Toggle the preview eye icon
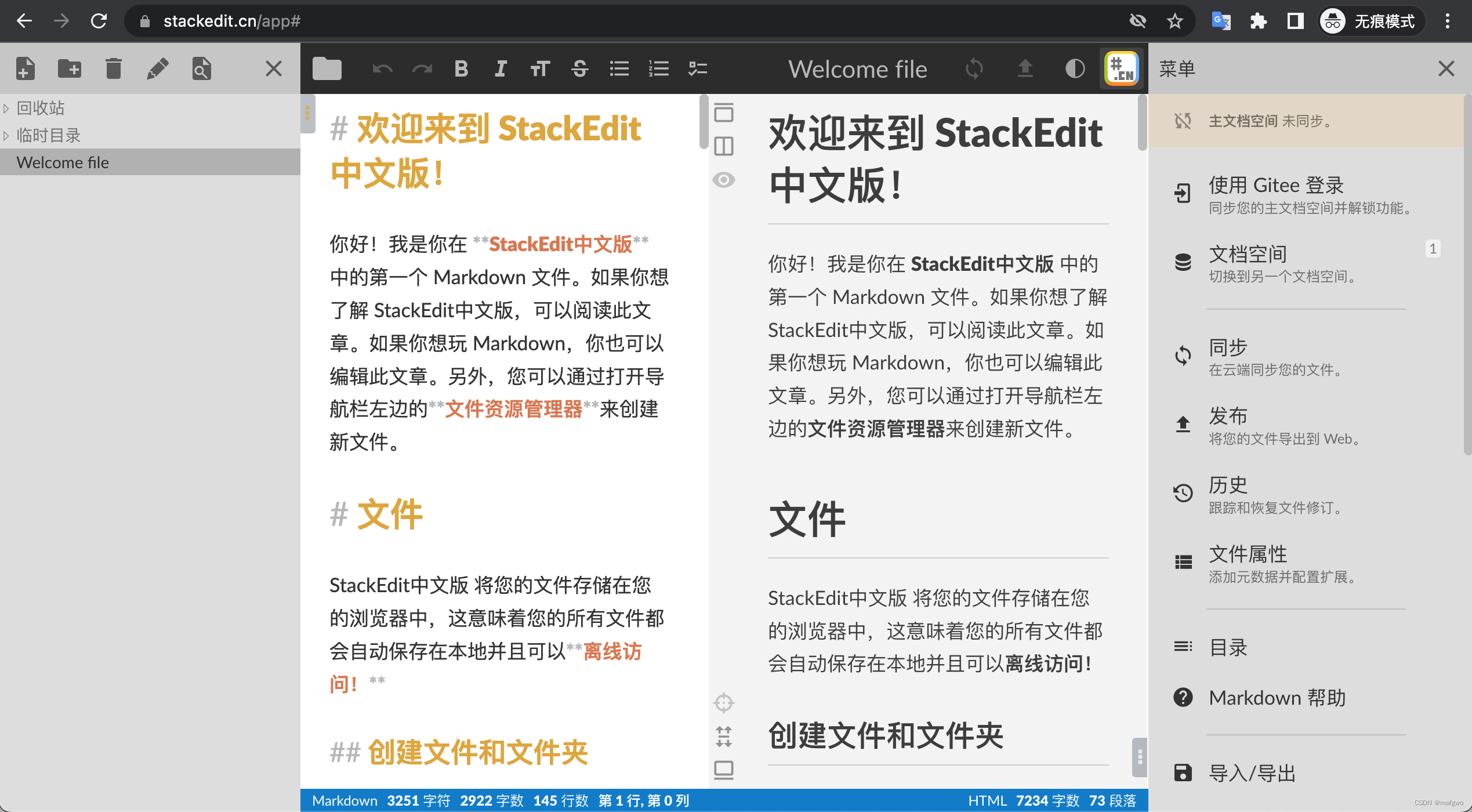This screenshot has height=812, width=1472. tap(724, 180)
